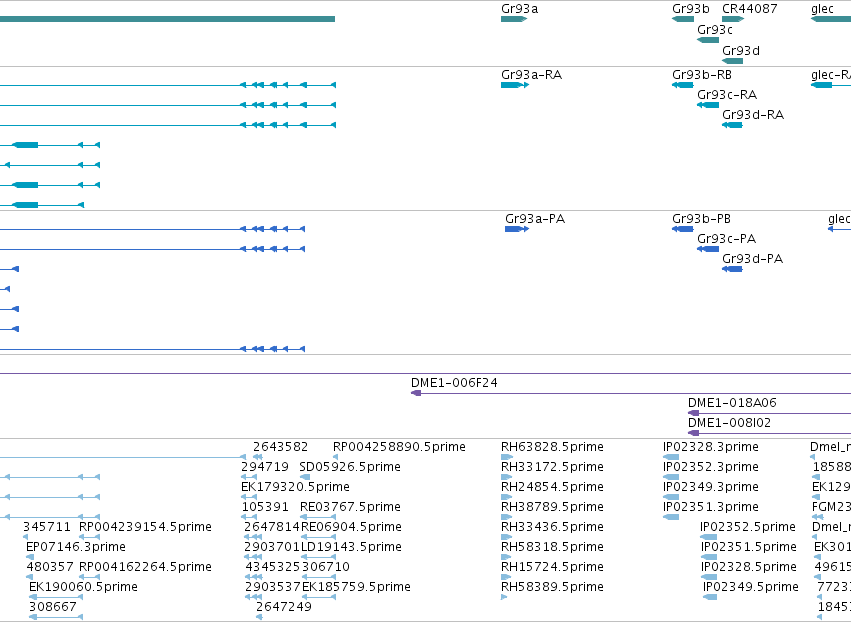Open the LD19143.5prime EST label

pos(351,547)
